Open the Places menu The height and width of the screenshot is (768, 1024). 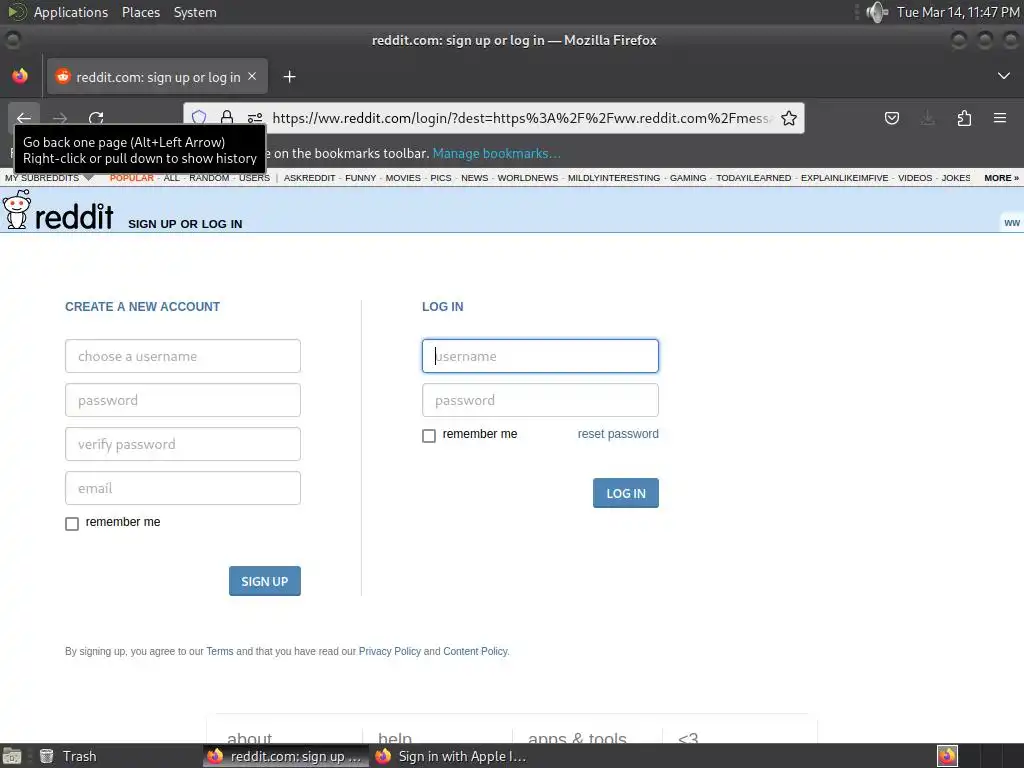[141, 12]
